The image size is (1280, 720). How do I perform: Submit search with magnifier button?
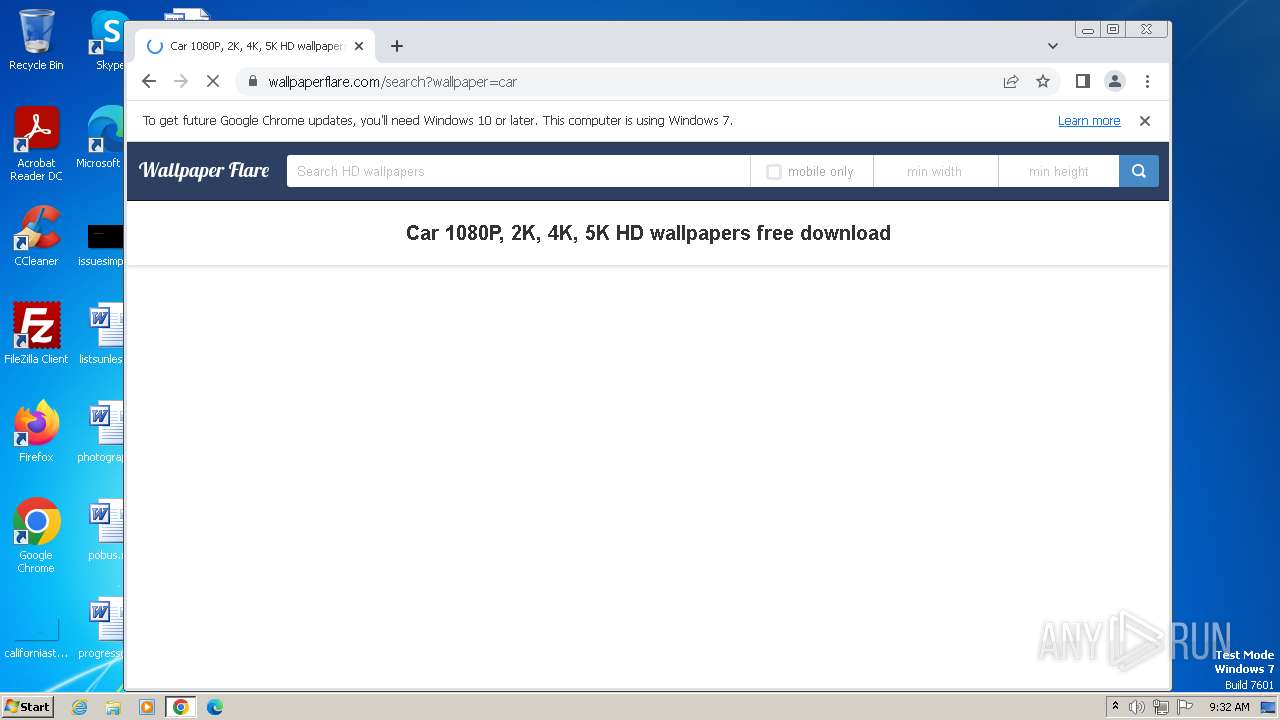click(x=1139, y=171)
